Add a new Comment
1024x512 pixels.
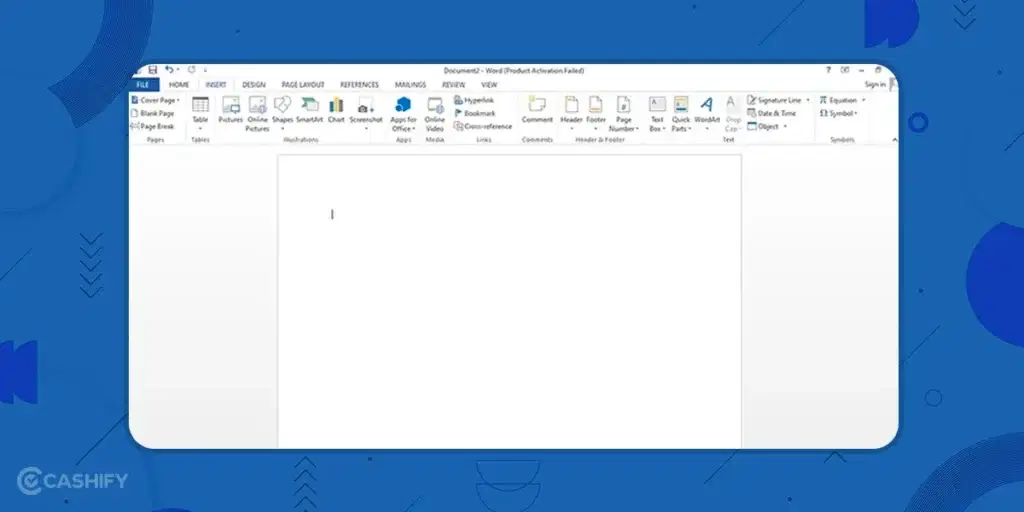click(537, 111)
